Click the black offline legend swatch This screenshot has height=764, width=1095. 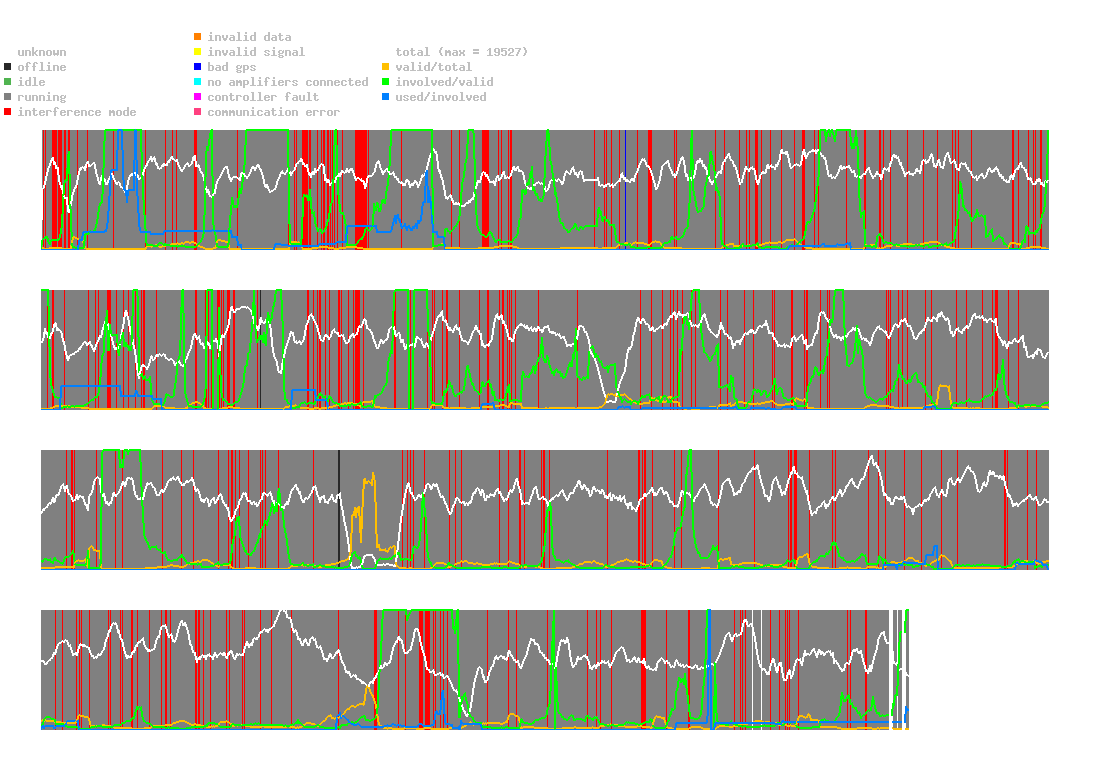click(x=8, y=67)
